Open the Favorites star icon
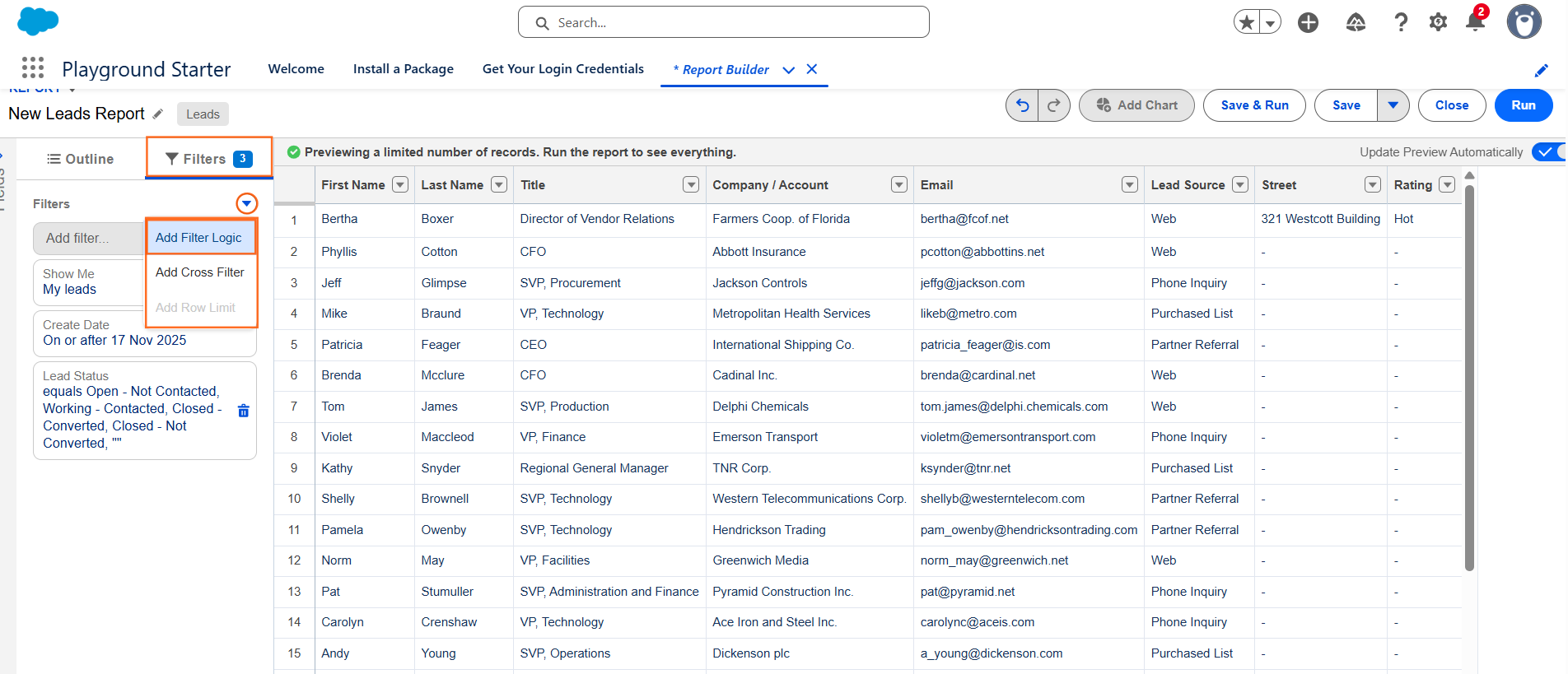Image resolution: width=1568 pixels, height=674 pixels. tap(1248, 22)
